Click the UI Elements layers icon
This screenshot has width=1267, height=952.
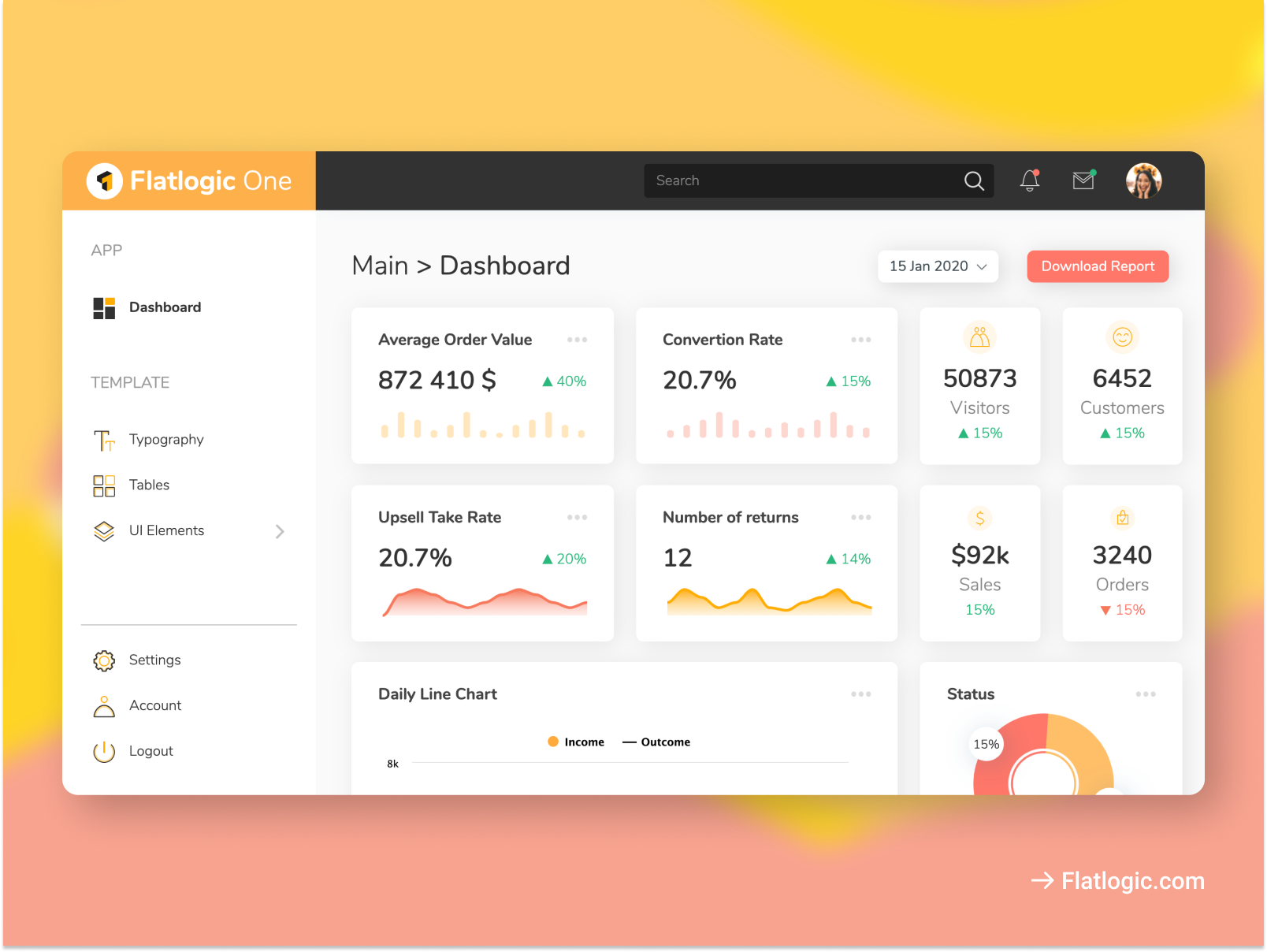[x=104, y=531]
